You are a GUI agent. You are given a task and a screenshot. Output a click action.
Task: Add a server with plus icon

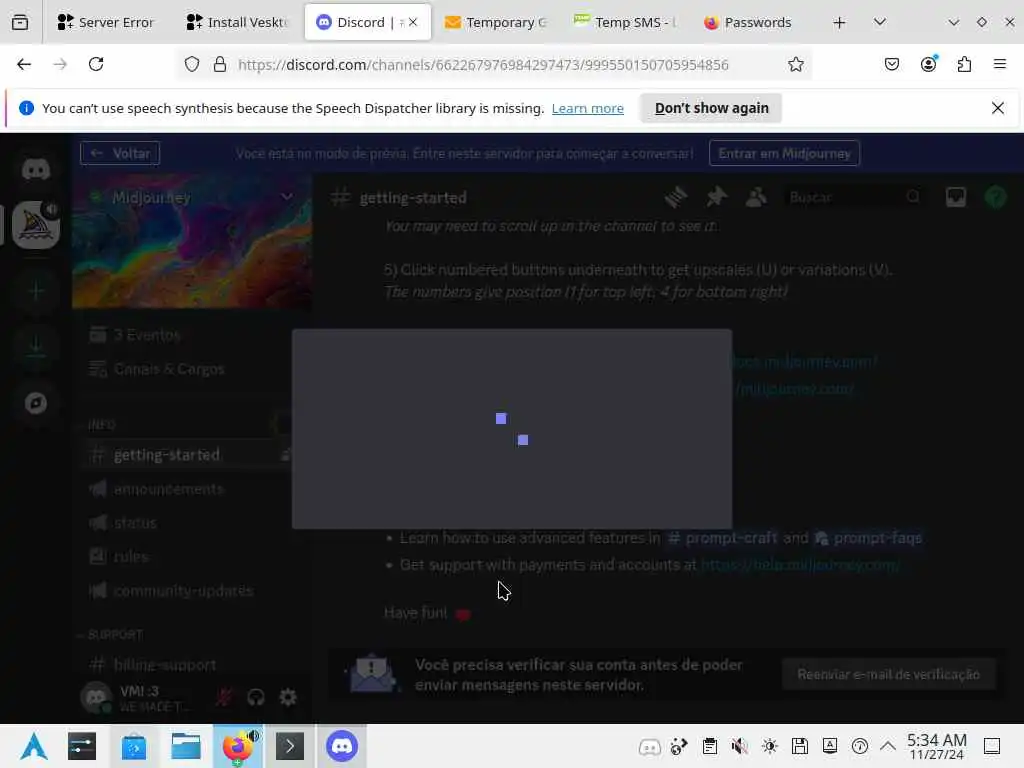coord(36,291)
